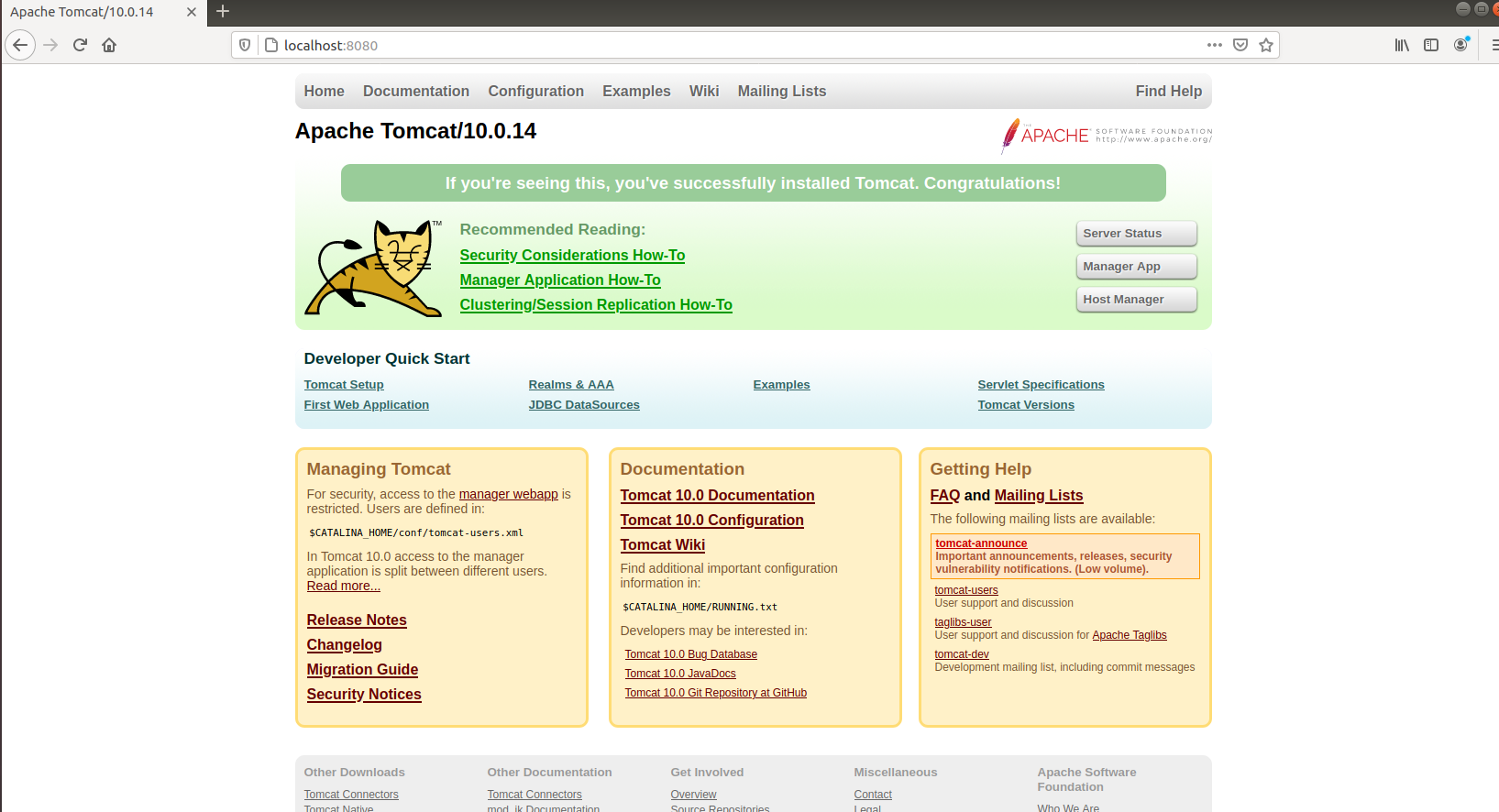Click the tracking protection shield icon
The width and height of the screenshot is (1499, 812).
pos(245,45)
